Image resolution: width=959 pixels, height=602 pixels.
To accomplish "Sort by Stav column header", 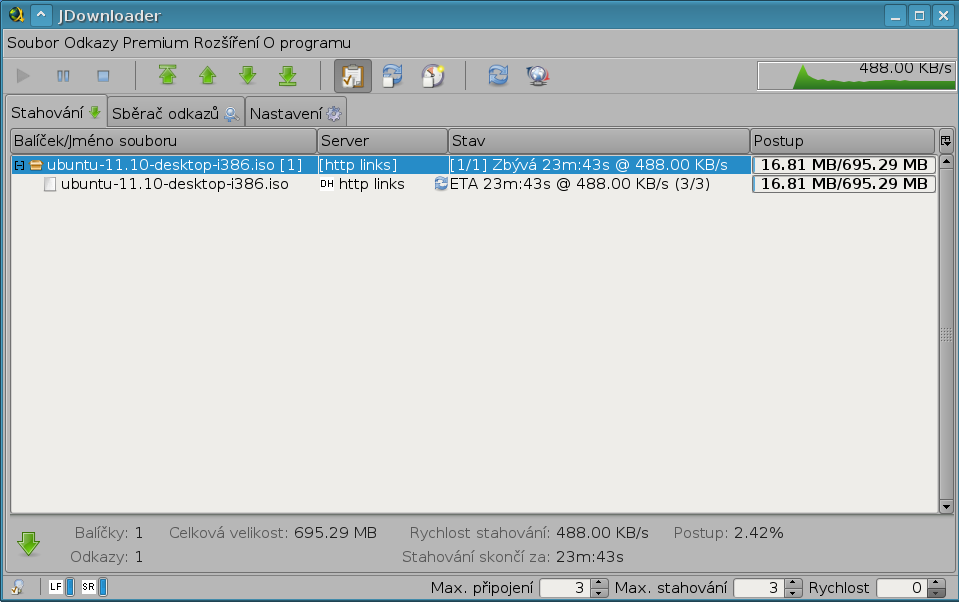I will [x=599, y=141].
